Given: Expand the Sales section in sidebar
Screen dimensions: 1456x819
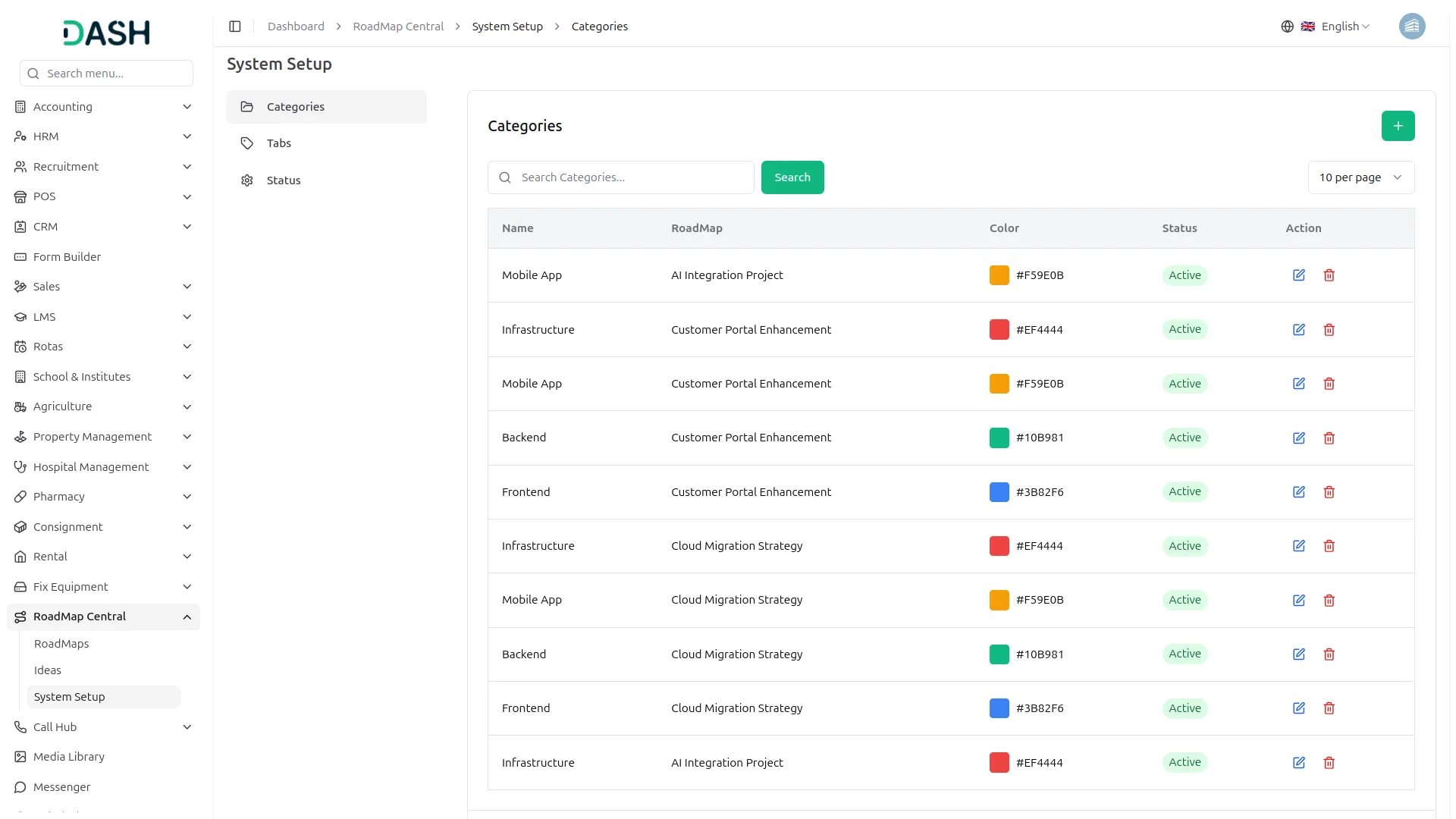Looking at the screenshot, I should [187, 287].
